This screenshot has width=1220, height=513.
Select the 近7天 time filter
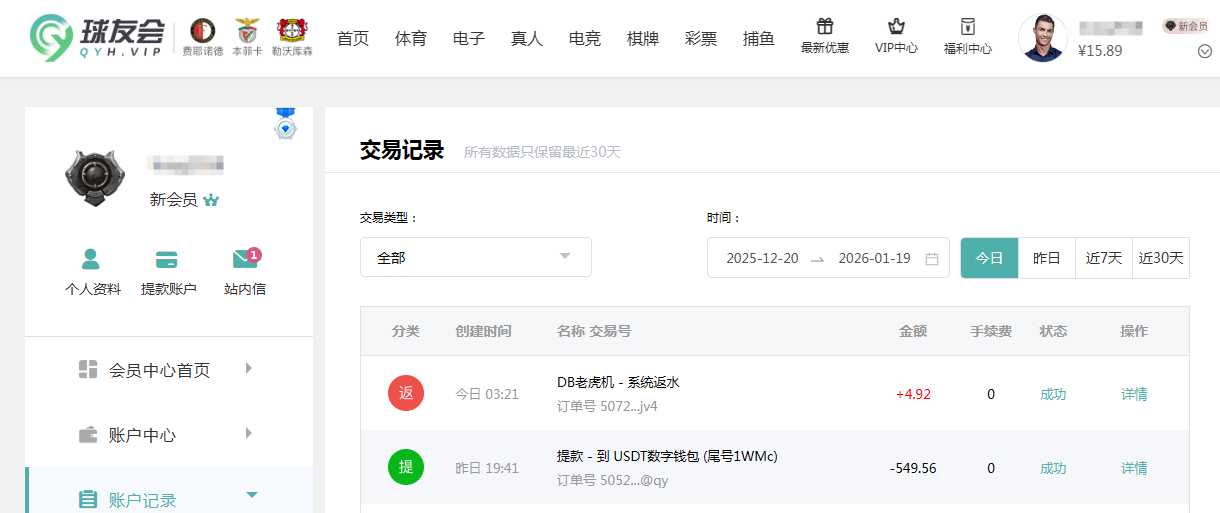click(1104, 257)
